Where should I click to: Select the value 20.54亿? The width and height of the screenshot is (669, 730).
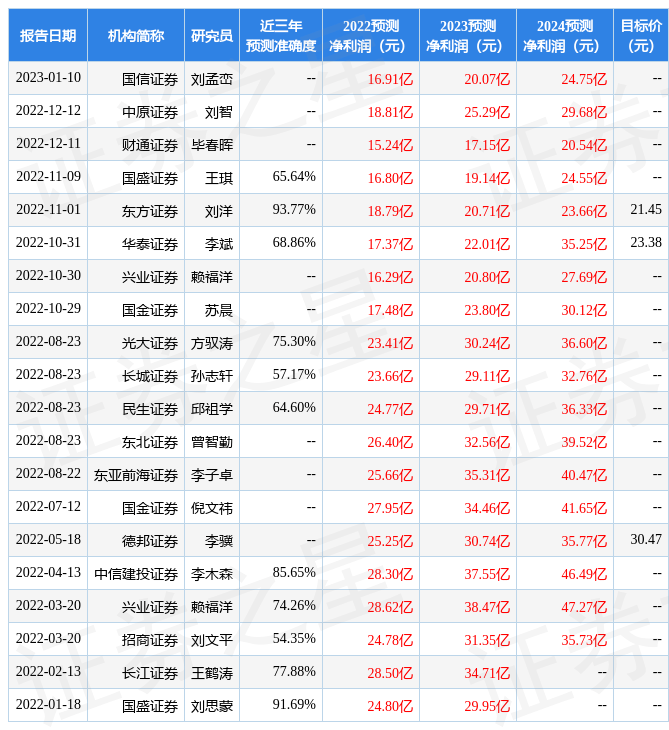pyautogui.click(x=584, y=145)
